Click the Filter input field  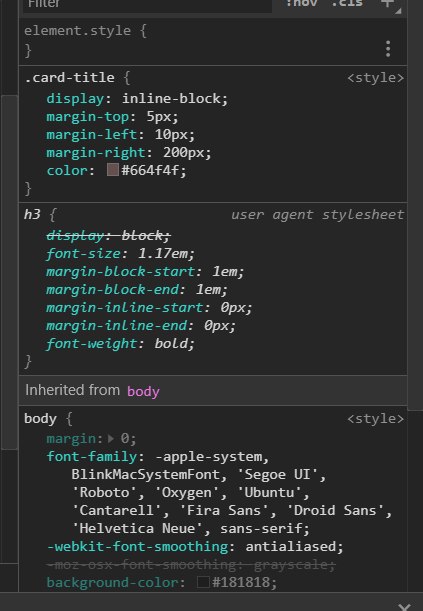tap(147, 5)
